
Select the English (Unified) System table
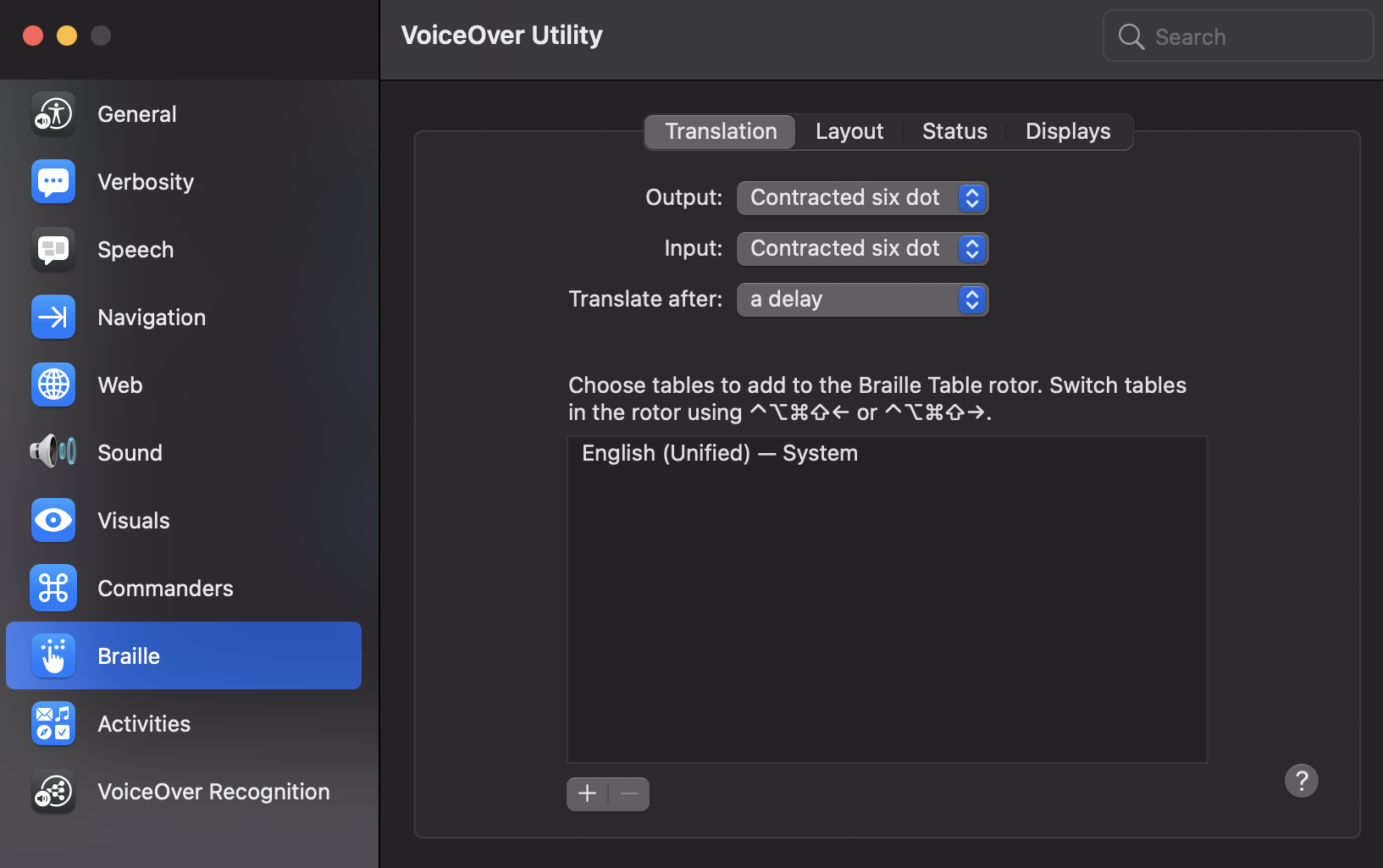[719, 452]
